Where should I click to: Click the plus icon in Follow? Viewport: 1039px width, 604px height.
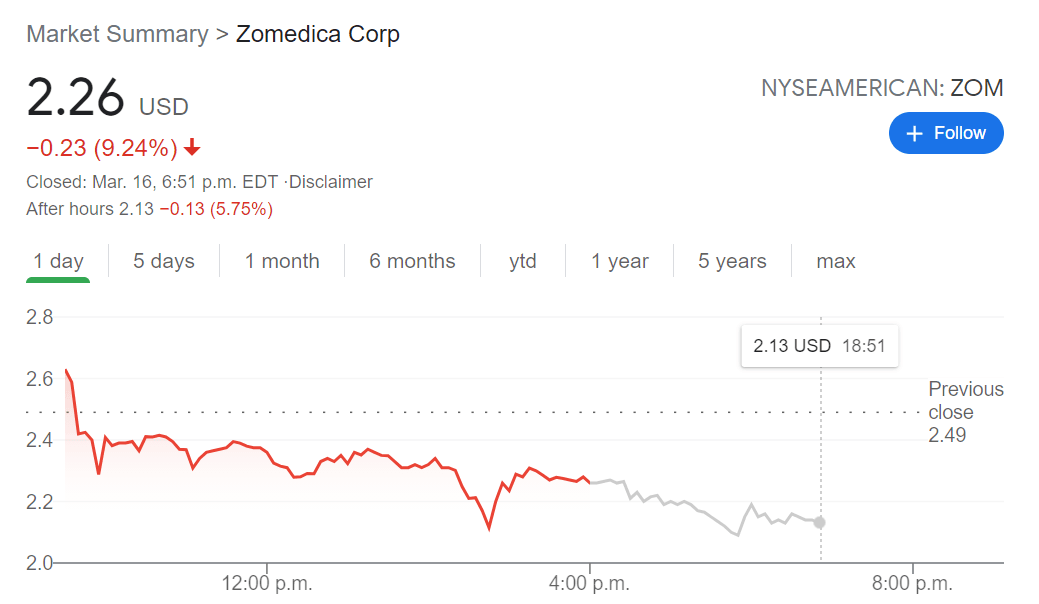pos(914,133)
